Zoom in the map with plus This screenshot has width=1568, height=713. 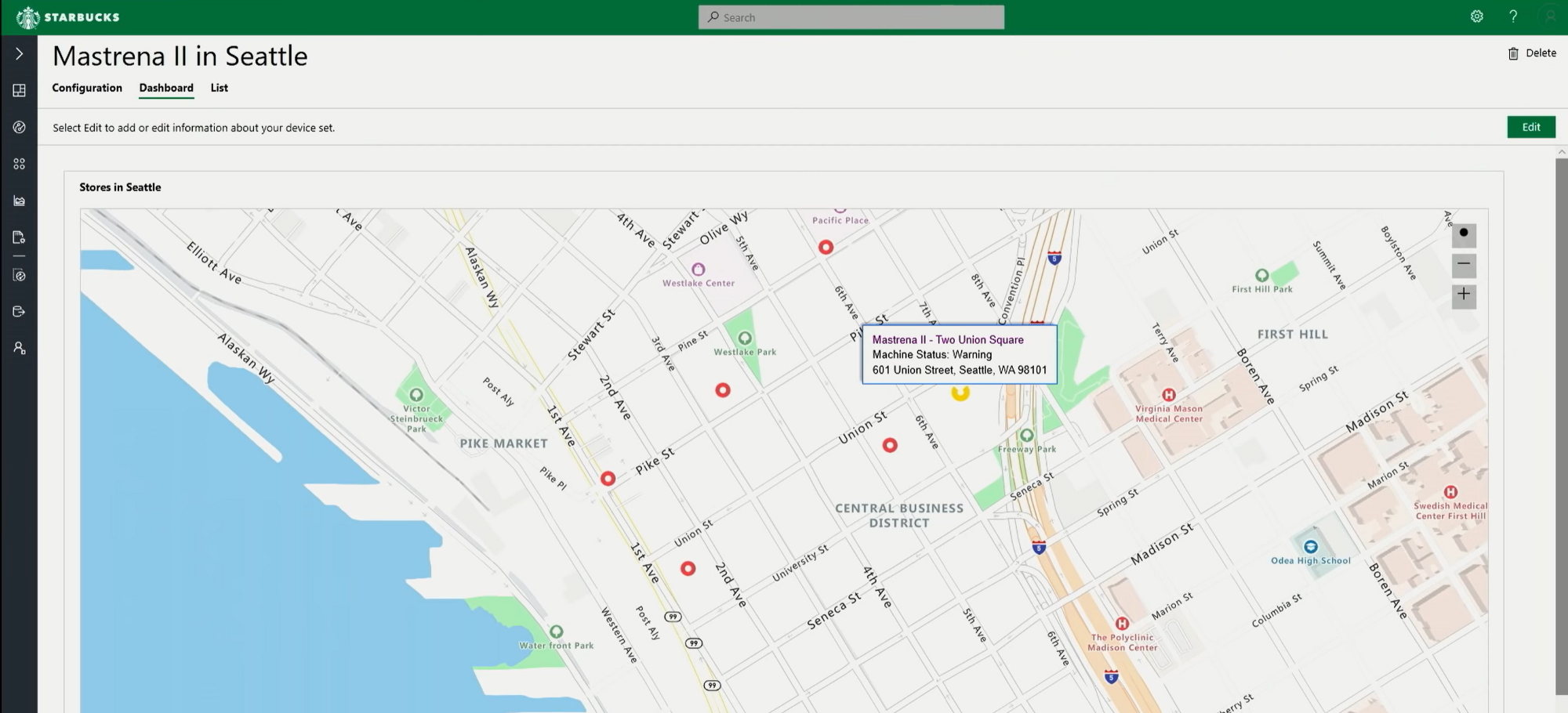point(1464,295)
